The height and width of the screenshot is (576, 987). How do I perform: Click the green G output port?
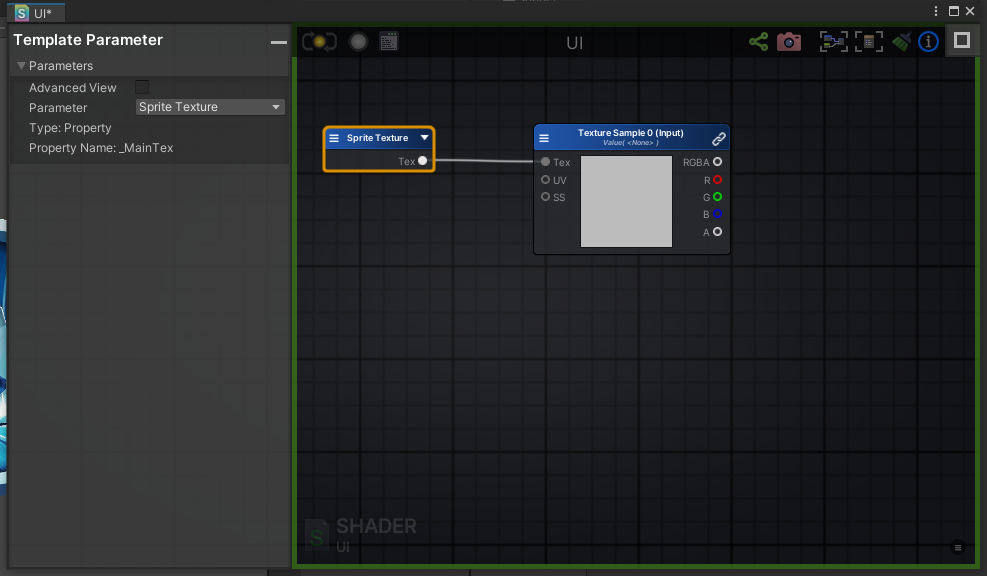click(x=717, y=197)
